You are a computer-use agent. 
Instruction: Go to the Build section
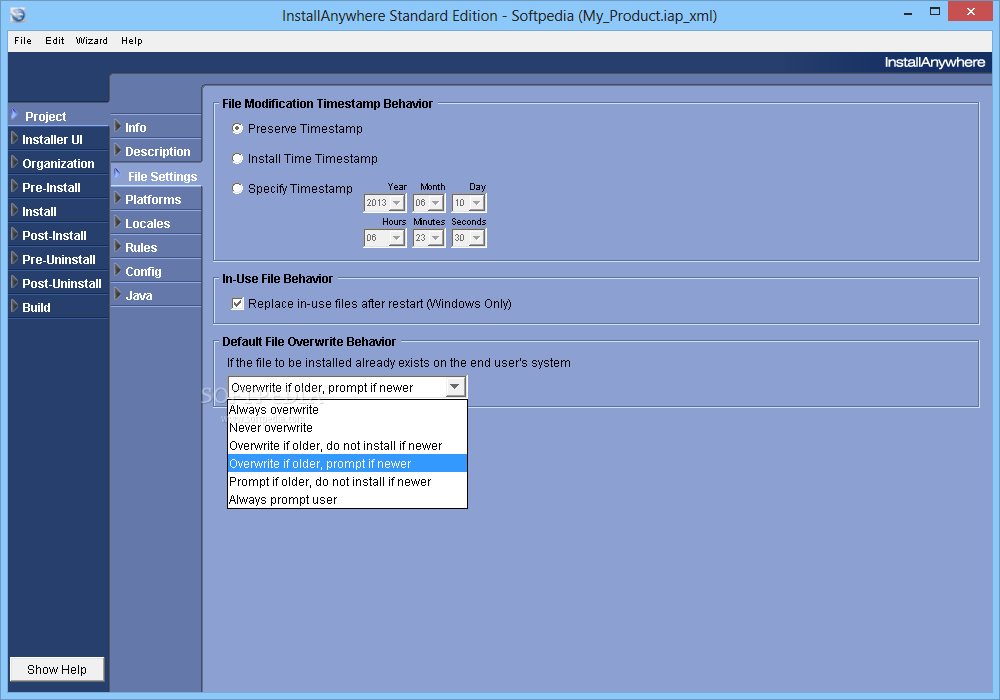(x=59, y=307)
